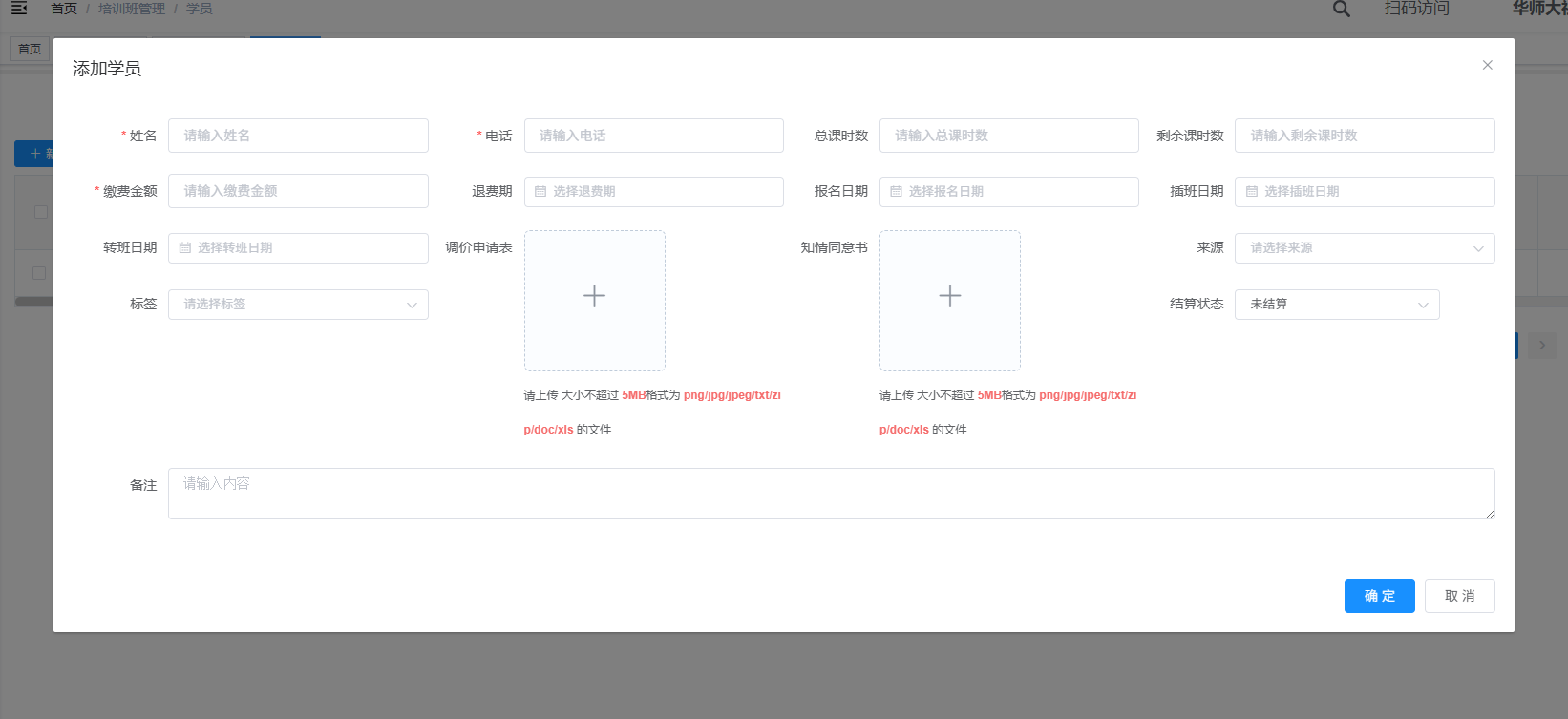Click next page arrow in pagination

tap(1542, 346)
